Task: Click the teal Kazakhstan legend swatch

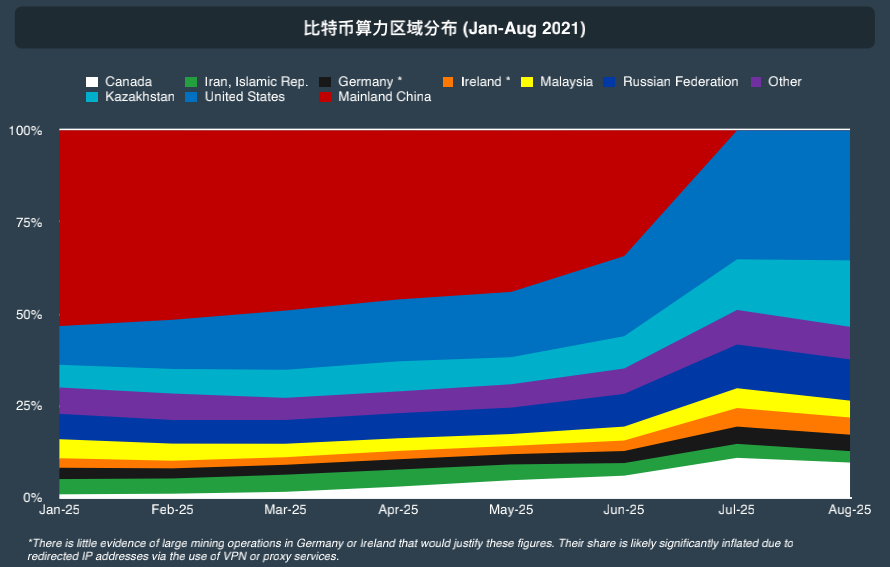Action: click(92, 97)
